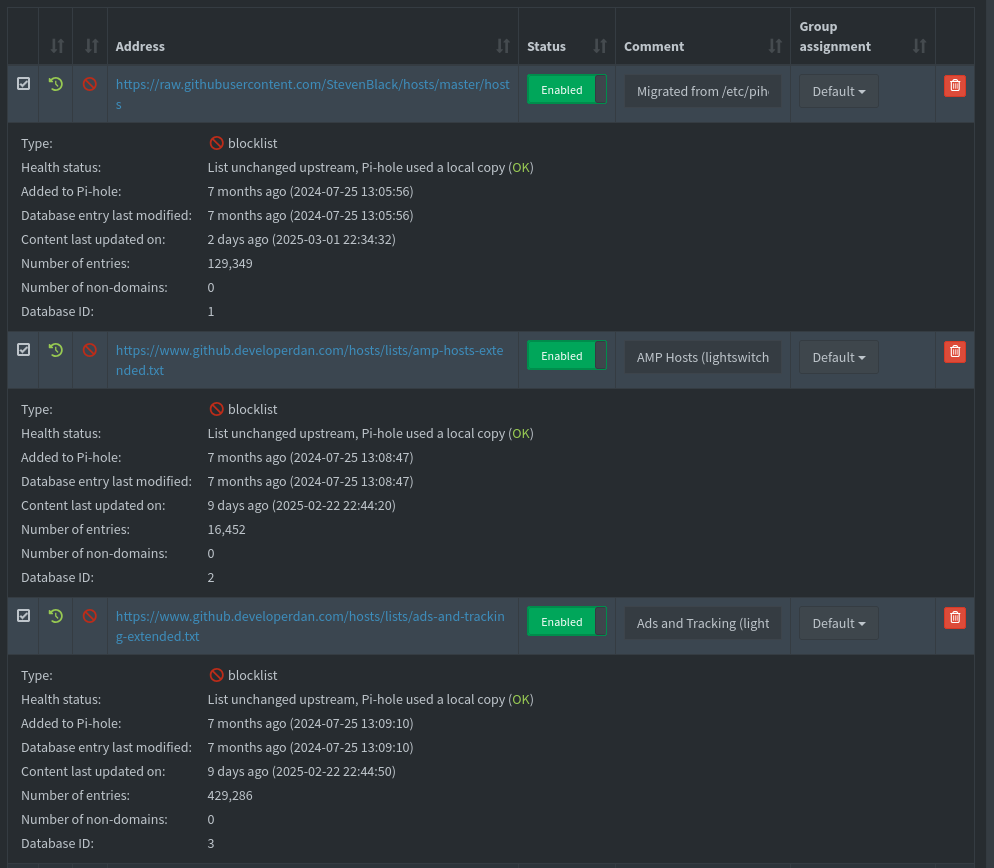Screen dimensions: 994x868
Task: Click the green history icon on StevenBlack row
Action: click(56, 85)
